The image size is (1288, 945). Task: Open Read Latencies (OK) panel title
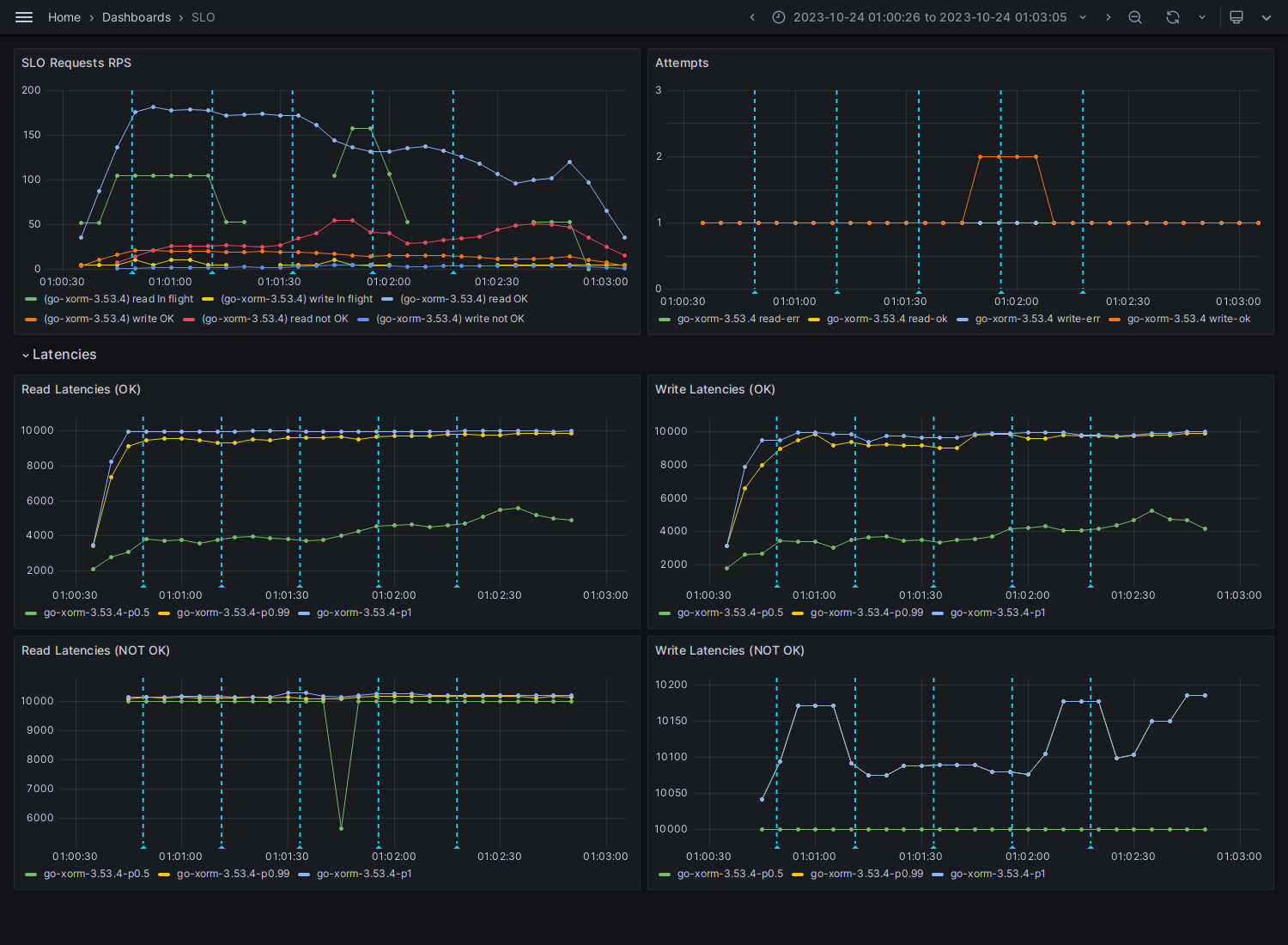pyautogui.click(x=81, y=389)
